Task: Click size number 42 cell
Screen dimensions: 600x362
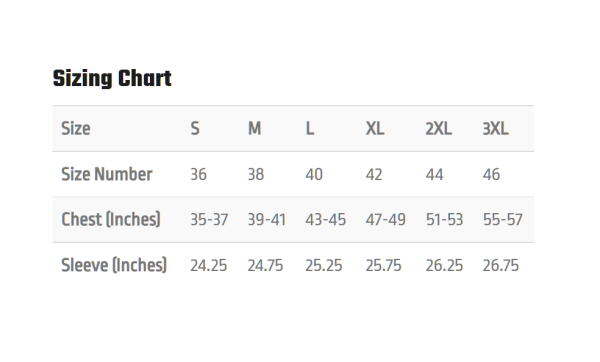Action: pyautogui.click(x=374, y=174)
